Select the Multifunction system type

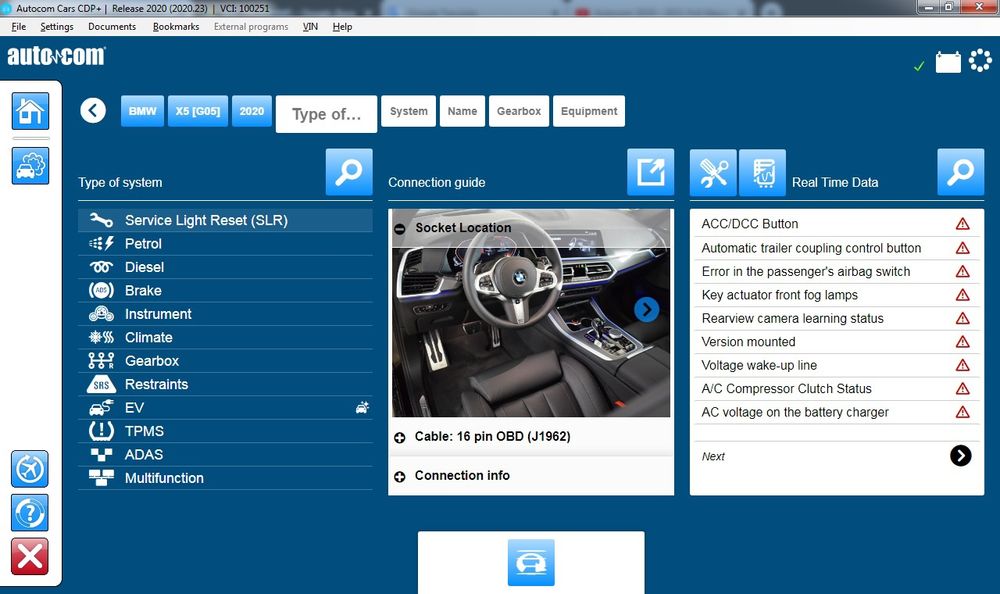(x=225, y=478)
